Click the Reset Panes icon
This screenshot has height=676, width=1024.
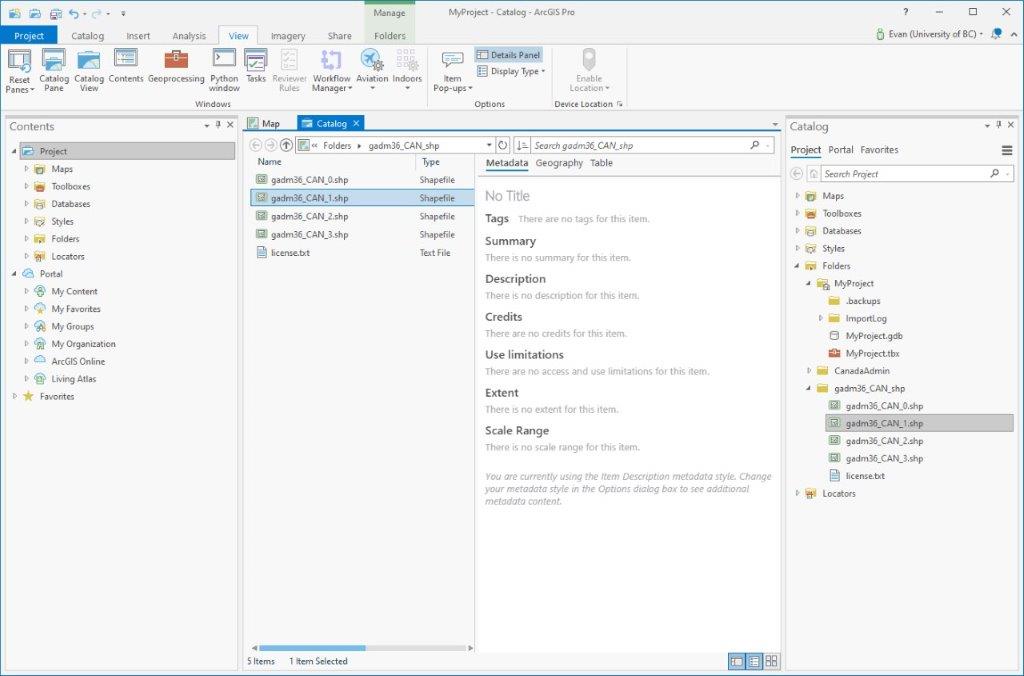click(x=19, y=61)
